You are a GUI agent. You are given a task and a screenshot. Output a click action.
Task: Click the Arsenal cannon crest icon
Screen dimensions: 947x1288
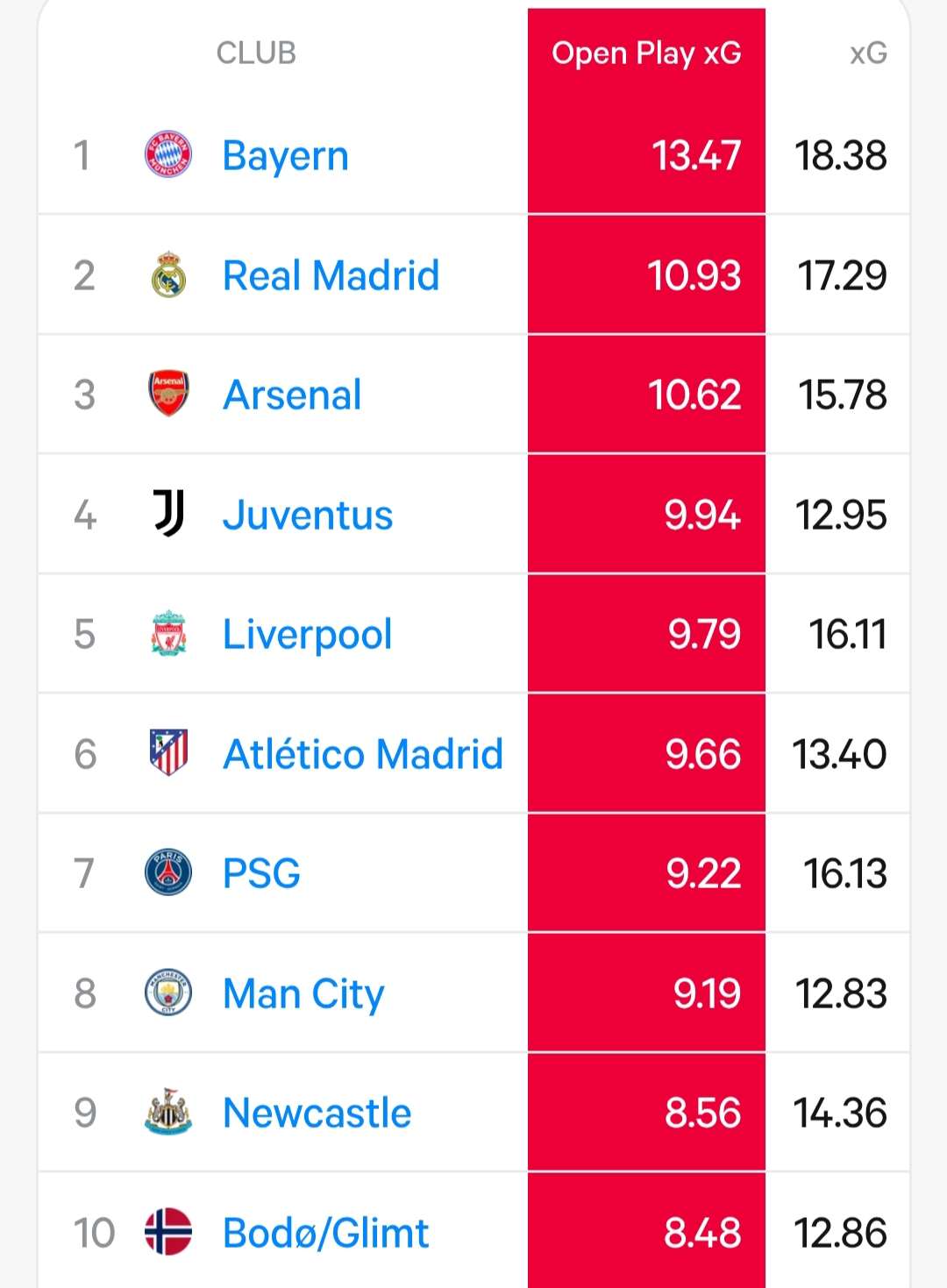(168, 394)
